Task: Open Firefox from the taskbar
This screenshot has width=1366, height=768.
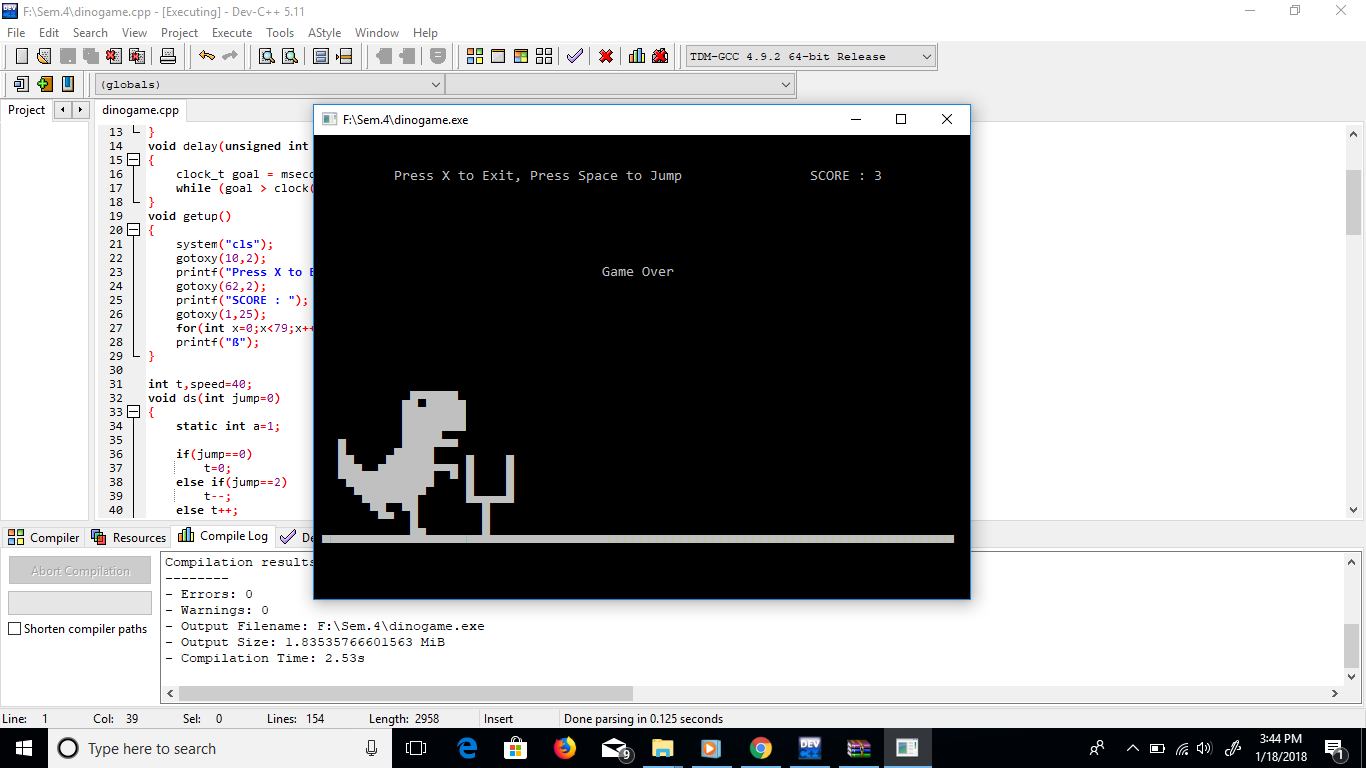Action: 565,748
